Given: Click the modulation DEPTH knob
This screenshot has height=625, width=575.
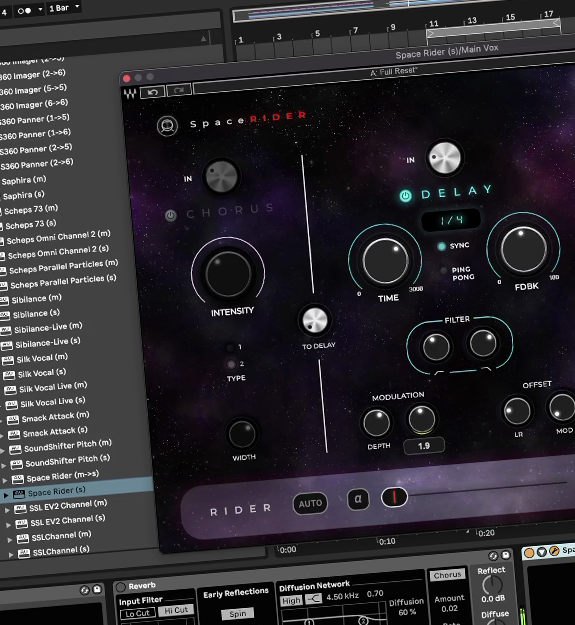Looking at the screenshot, I should tap(377, 423).
